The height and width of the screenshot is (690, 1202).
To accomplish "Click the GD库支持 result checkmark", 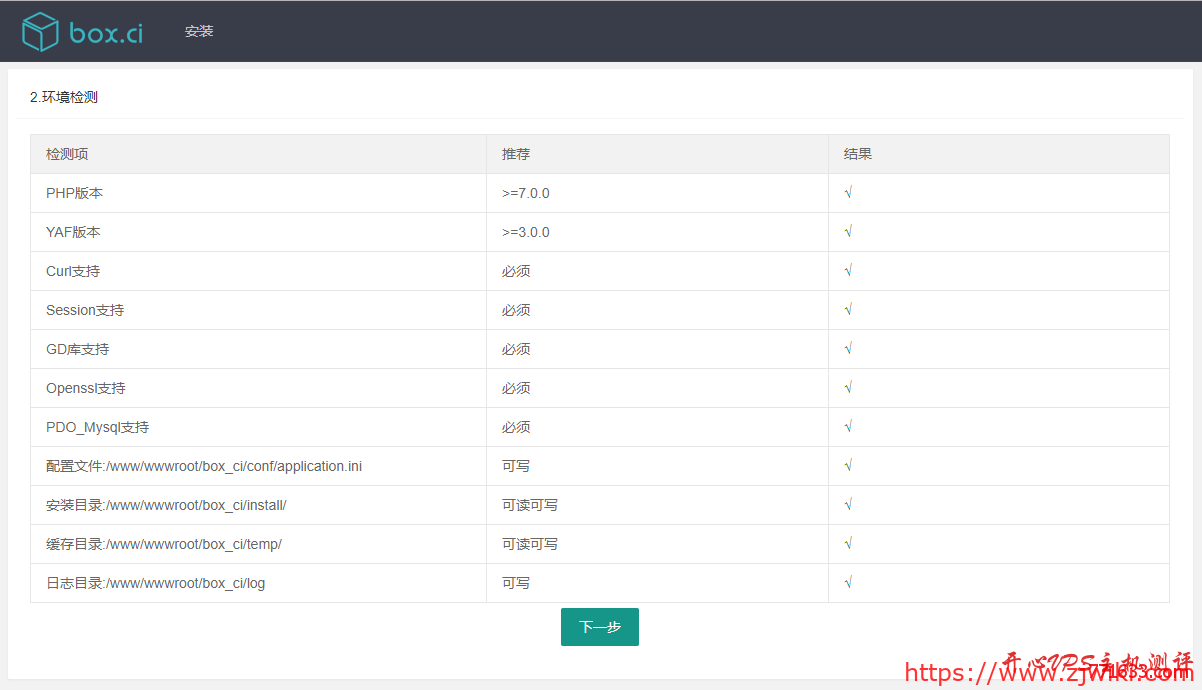I will (x=848, y=349).
